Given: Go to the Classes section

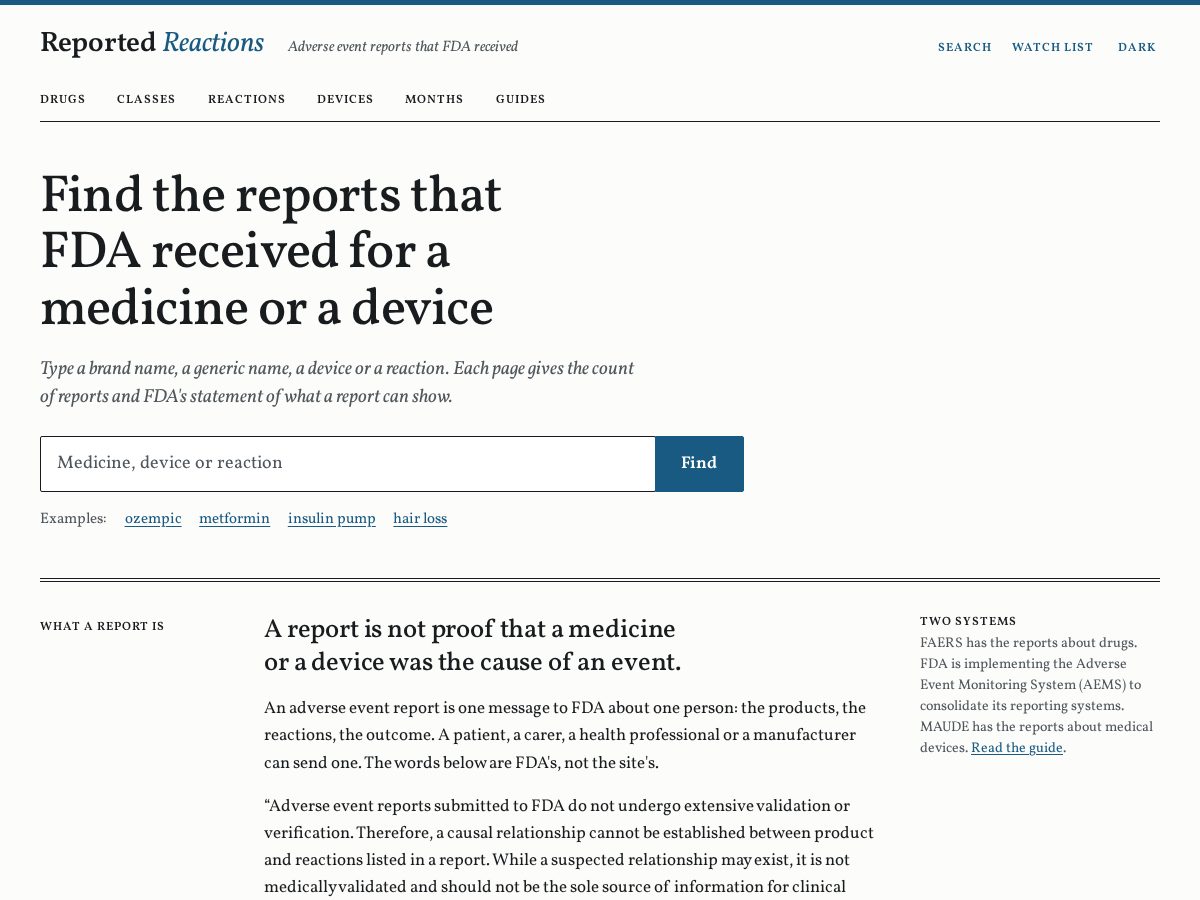Looking at the screenshot, I should click(x=146, y=99).
